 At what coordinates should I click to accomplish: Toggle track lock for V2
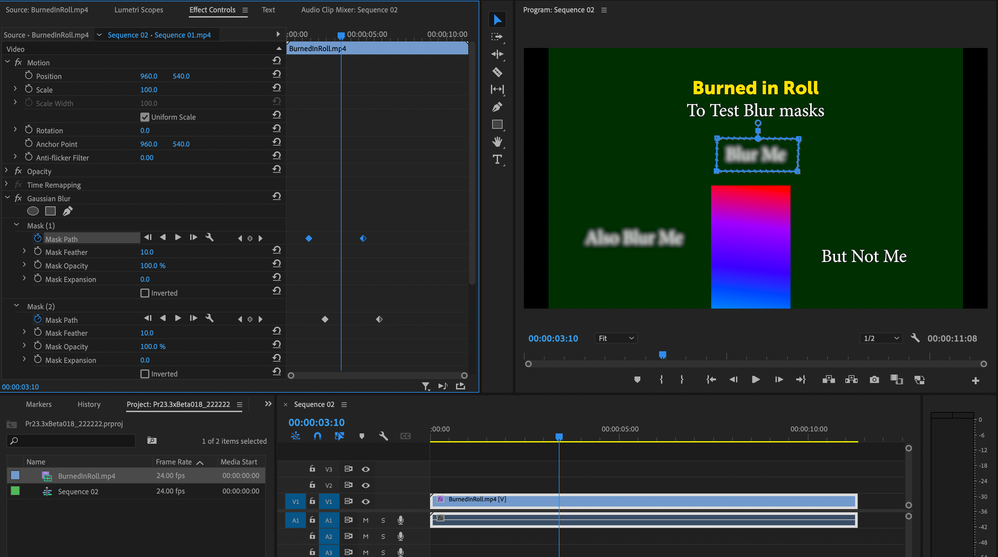click(312, 485)
